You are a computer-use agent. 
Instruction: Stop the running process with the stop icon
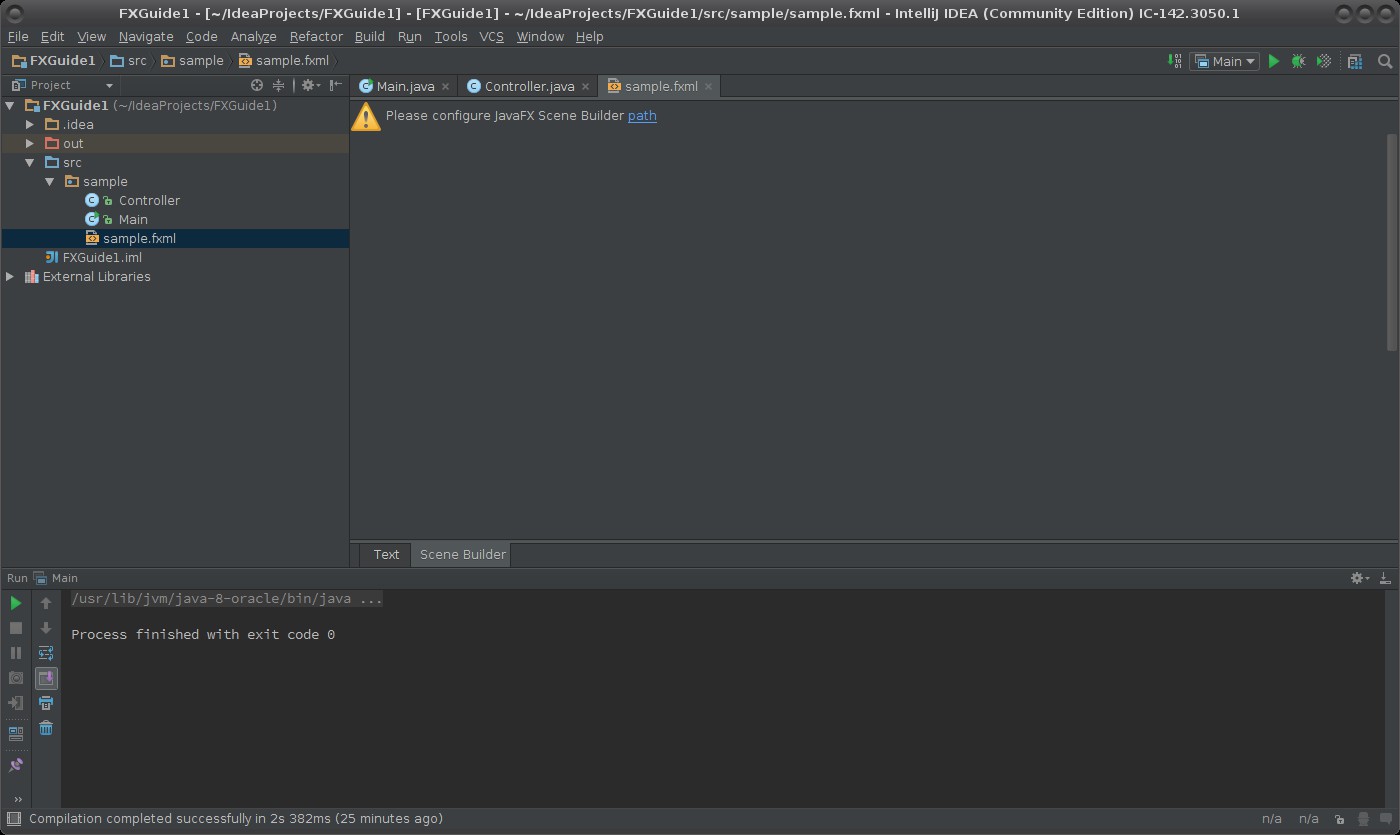(14, 628)
